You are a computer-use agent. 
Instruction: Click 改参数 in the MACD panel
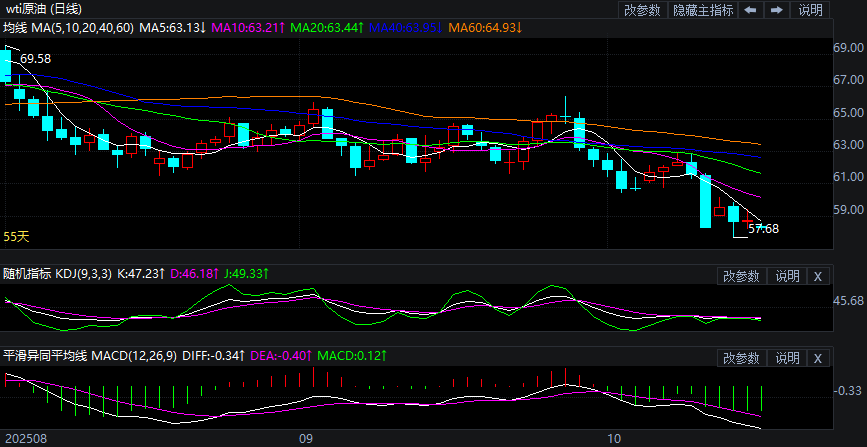[x=742, y=358]
